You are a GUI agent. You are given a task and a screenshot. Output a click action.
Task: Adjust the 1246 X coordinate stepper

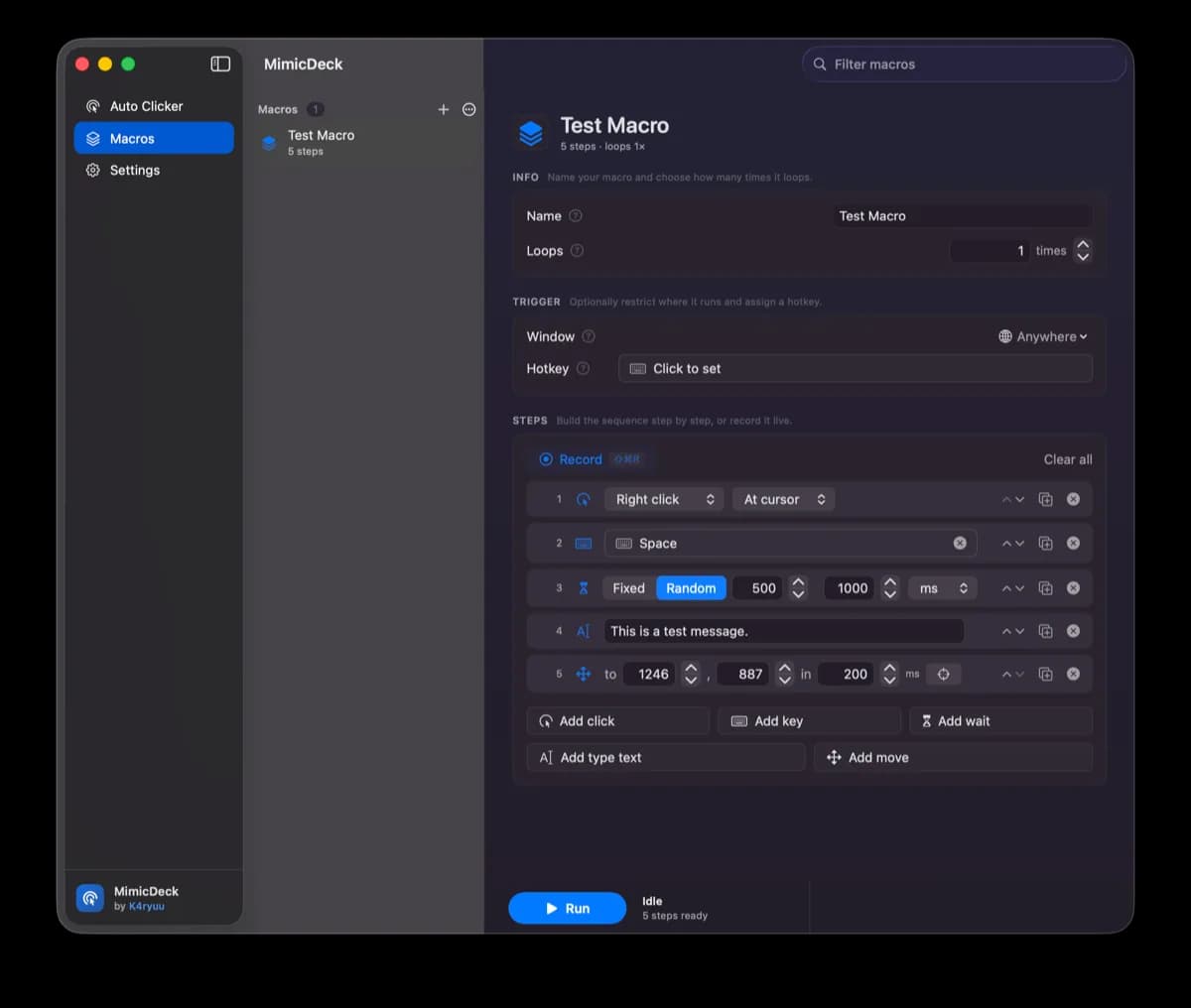pyautogui.click(x=691, y=674)
